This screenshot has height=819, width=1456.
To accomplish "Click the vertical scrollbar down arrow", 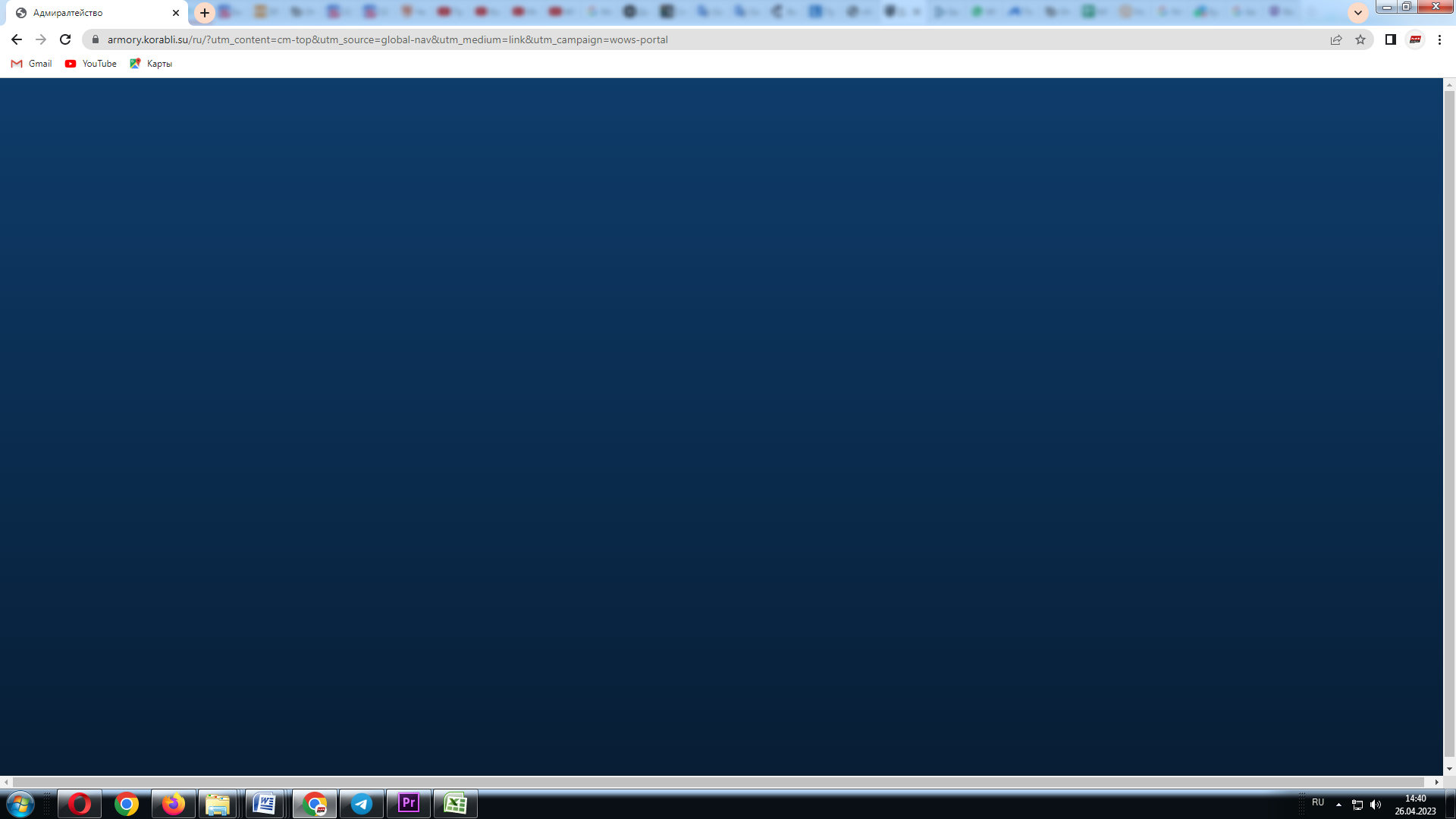I will [x=1449, y=769].
